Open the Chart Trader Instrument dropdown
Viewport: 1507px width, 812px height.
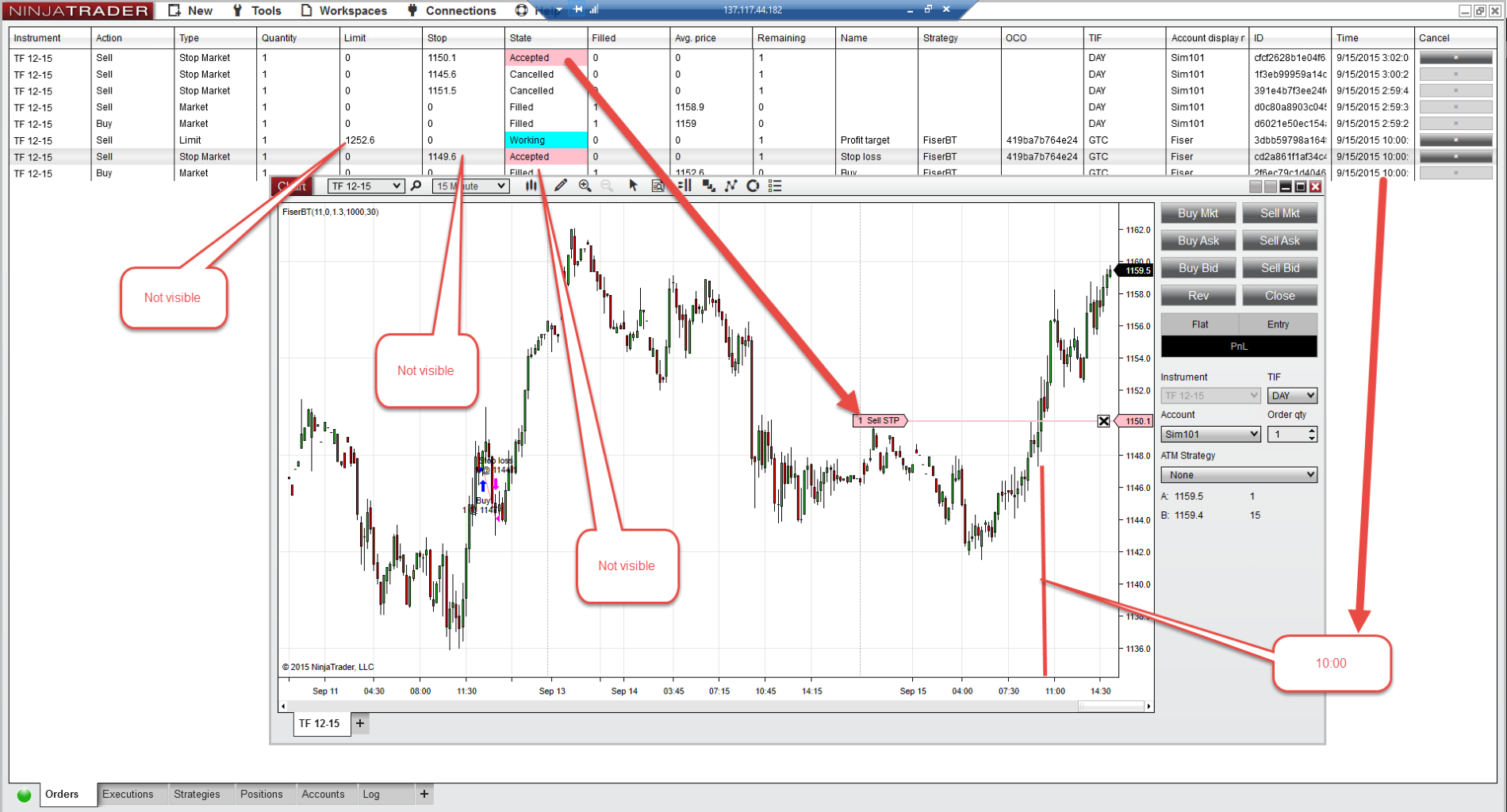[x=1210, y=396]
